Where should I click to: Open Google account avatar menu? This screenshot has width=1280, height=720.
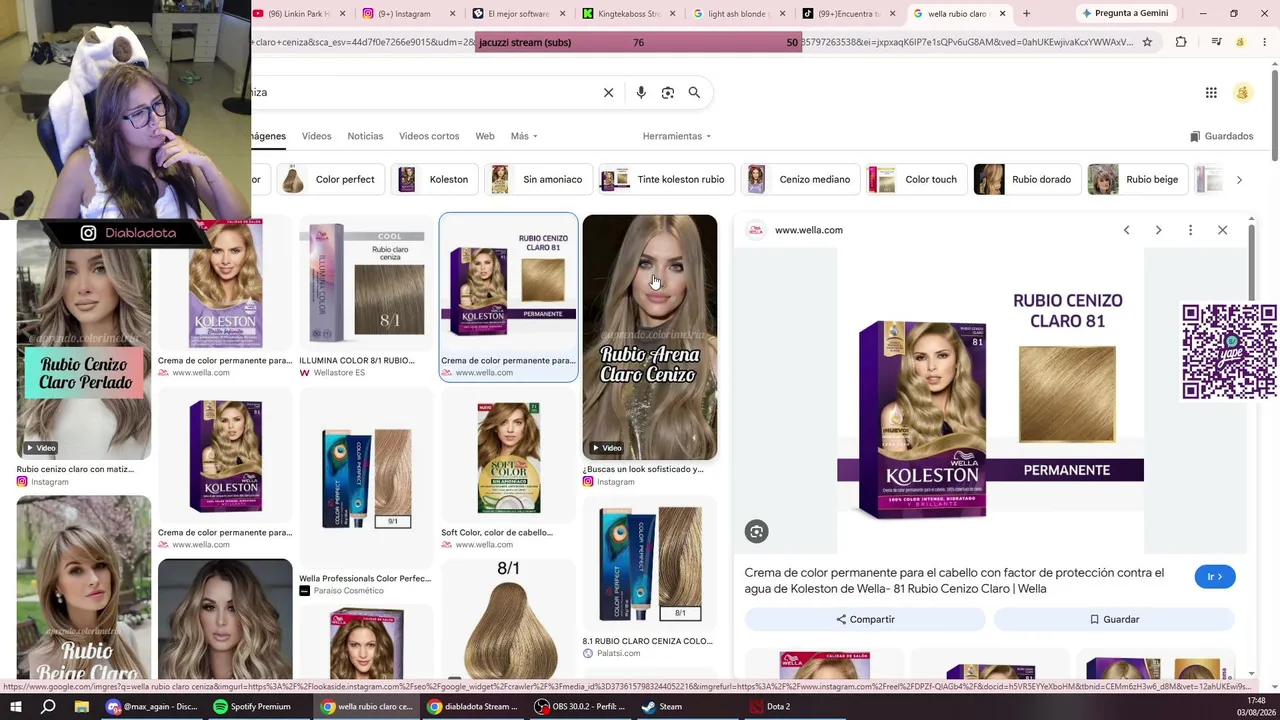1243,93
